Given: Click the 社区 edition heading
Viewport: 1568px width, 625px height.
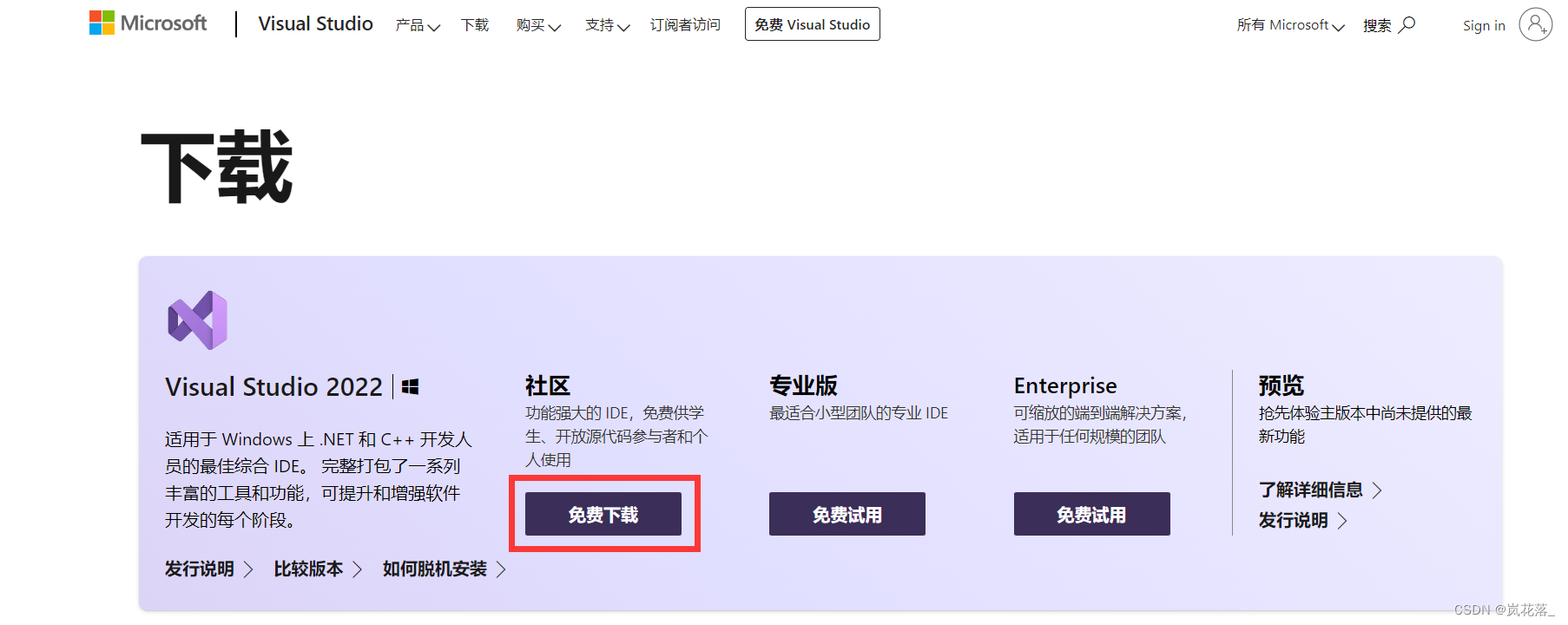Looking at the screenshot, I should pyautogui.click(x=548, y=385).
